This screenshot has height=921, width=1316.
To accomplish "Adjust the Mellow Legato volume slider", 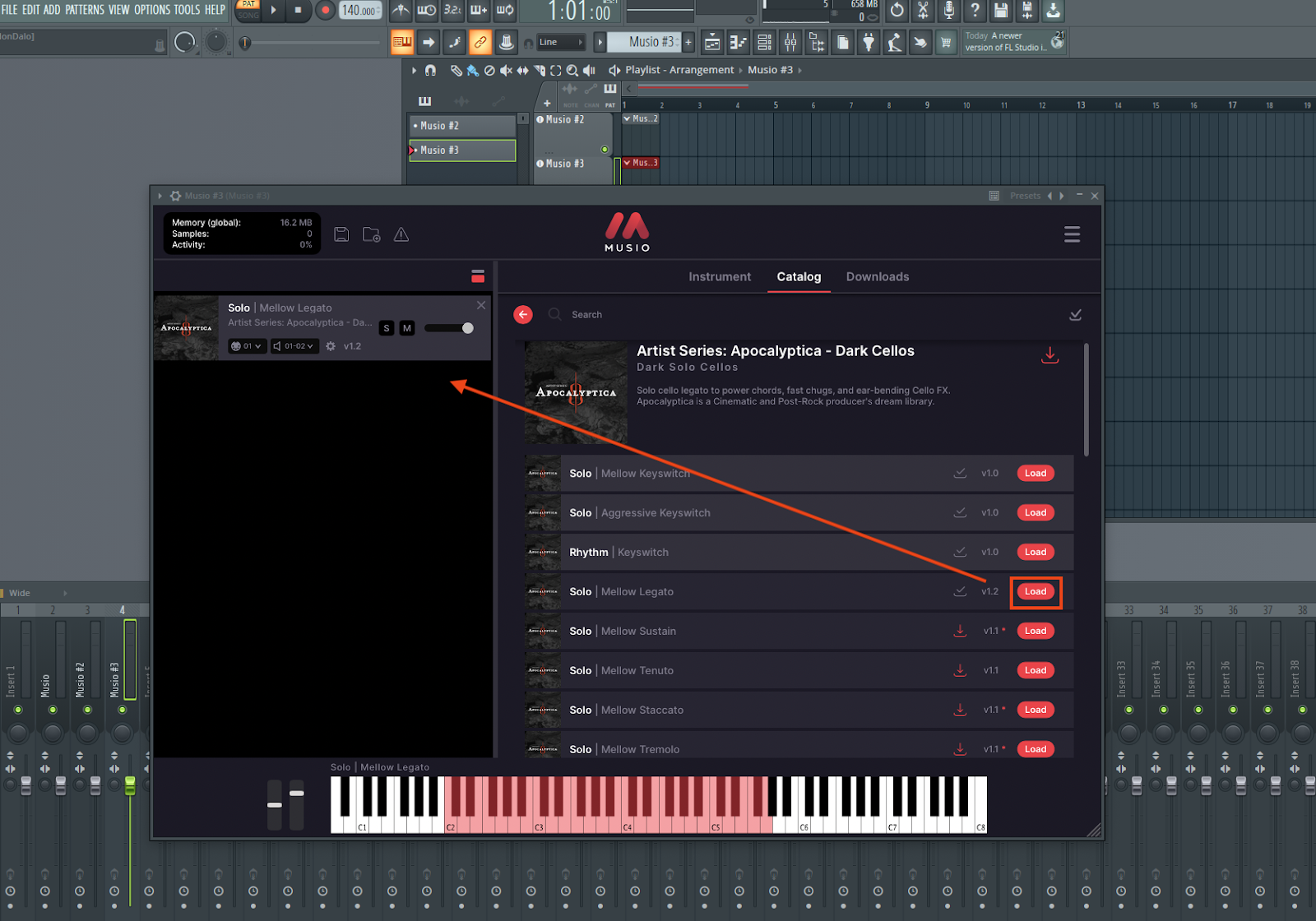I will pos(449,328).
